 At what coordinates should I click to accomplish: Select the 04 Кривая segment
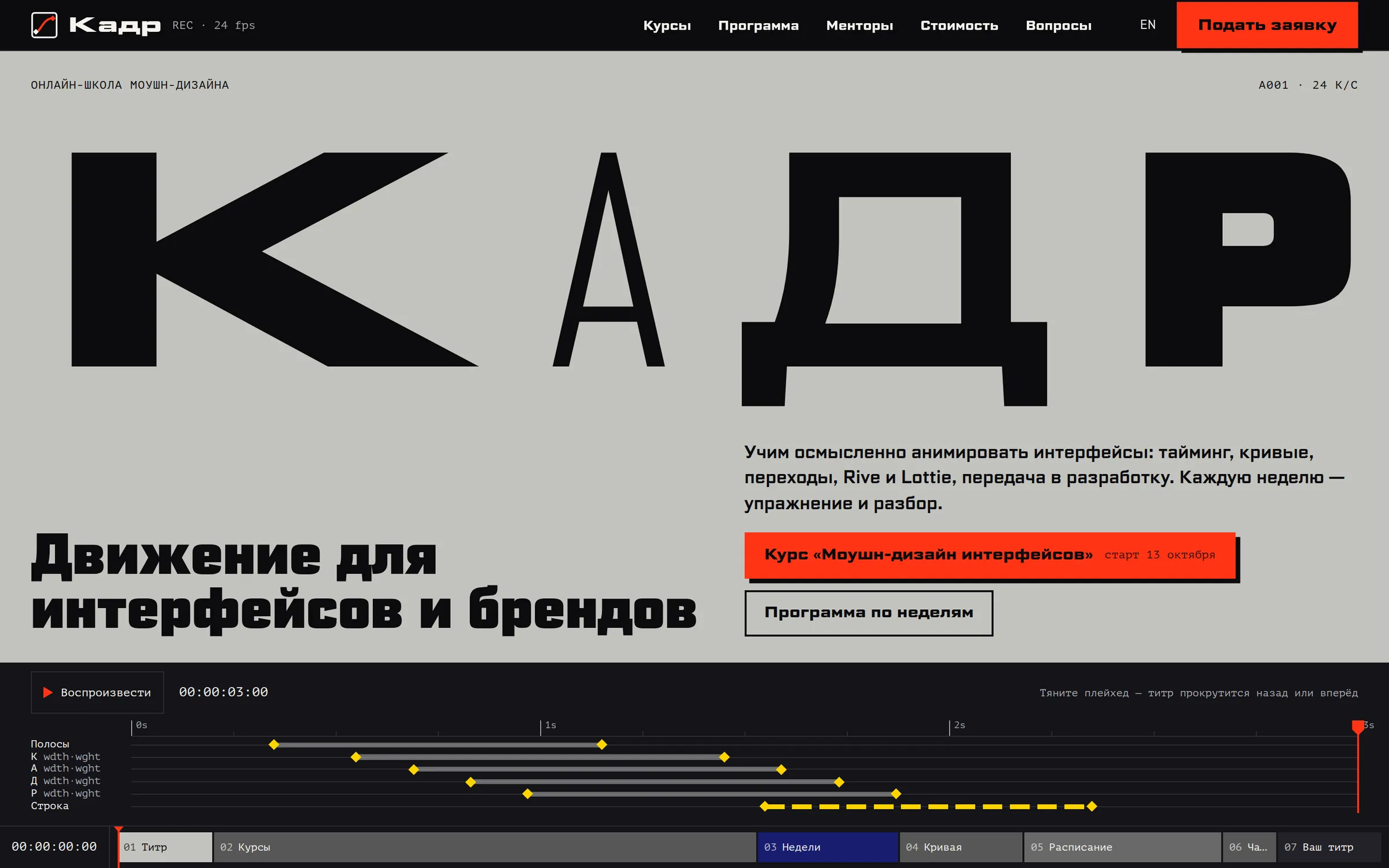coord(961,847)
